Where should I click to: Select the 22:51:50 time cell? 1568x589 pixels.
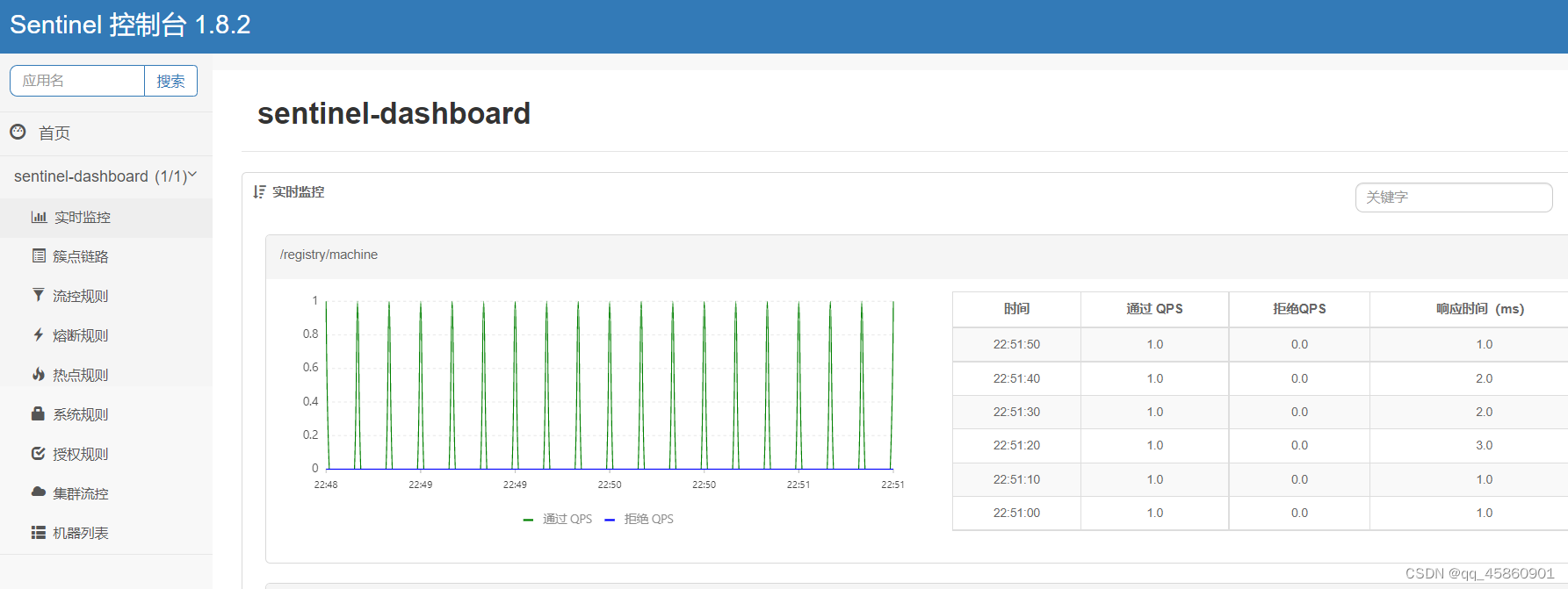coord(1016,345)
